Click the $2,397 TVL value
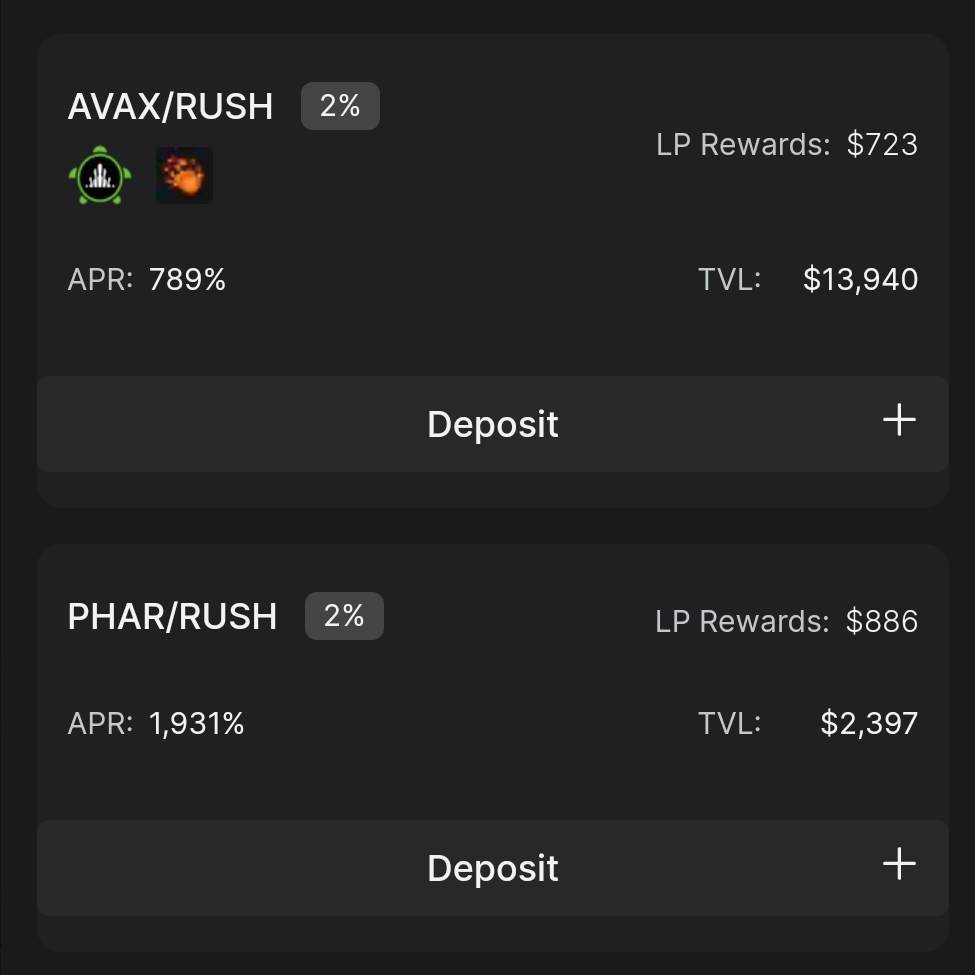The height and width of the screenshot is (975, 975). pyautogui.click(x=869, y=723)
